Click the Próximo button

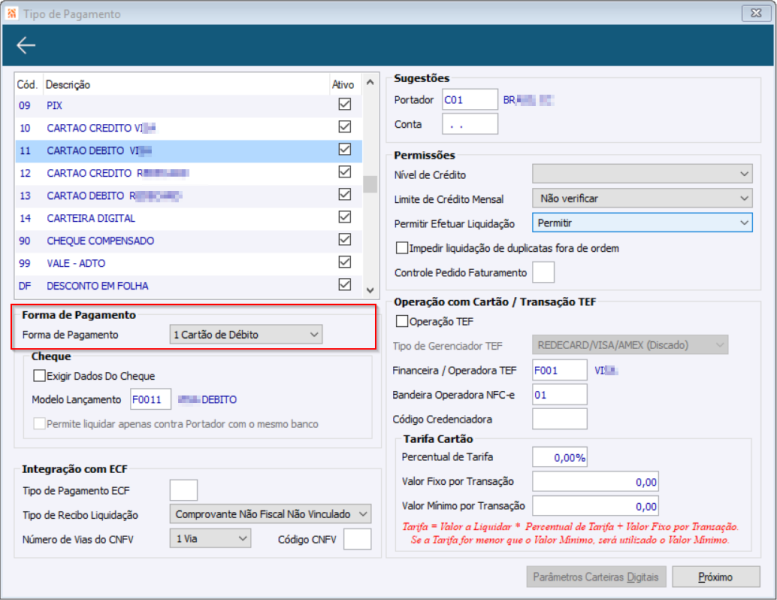click(x=716, y=577)
